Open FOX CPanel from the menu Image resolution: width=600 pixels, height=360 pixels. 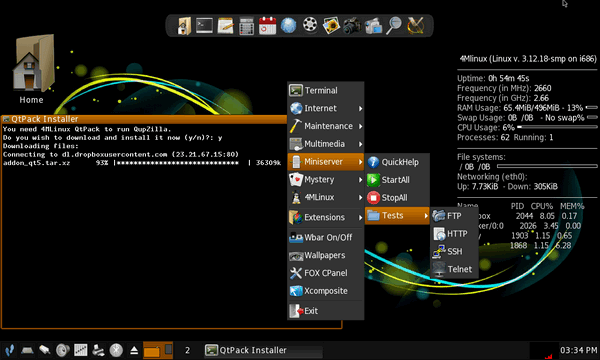(x=325, y=273)
